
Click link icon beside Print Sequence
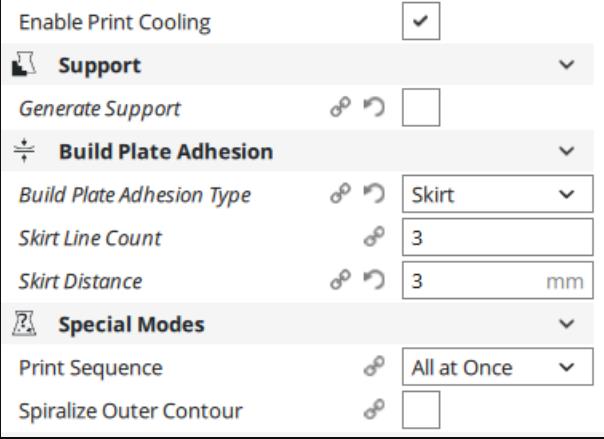(374, 366)
